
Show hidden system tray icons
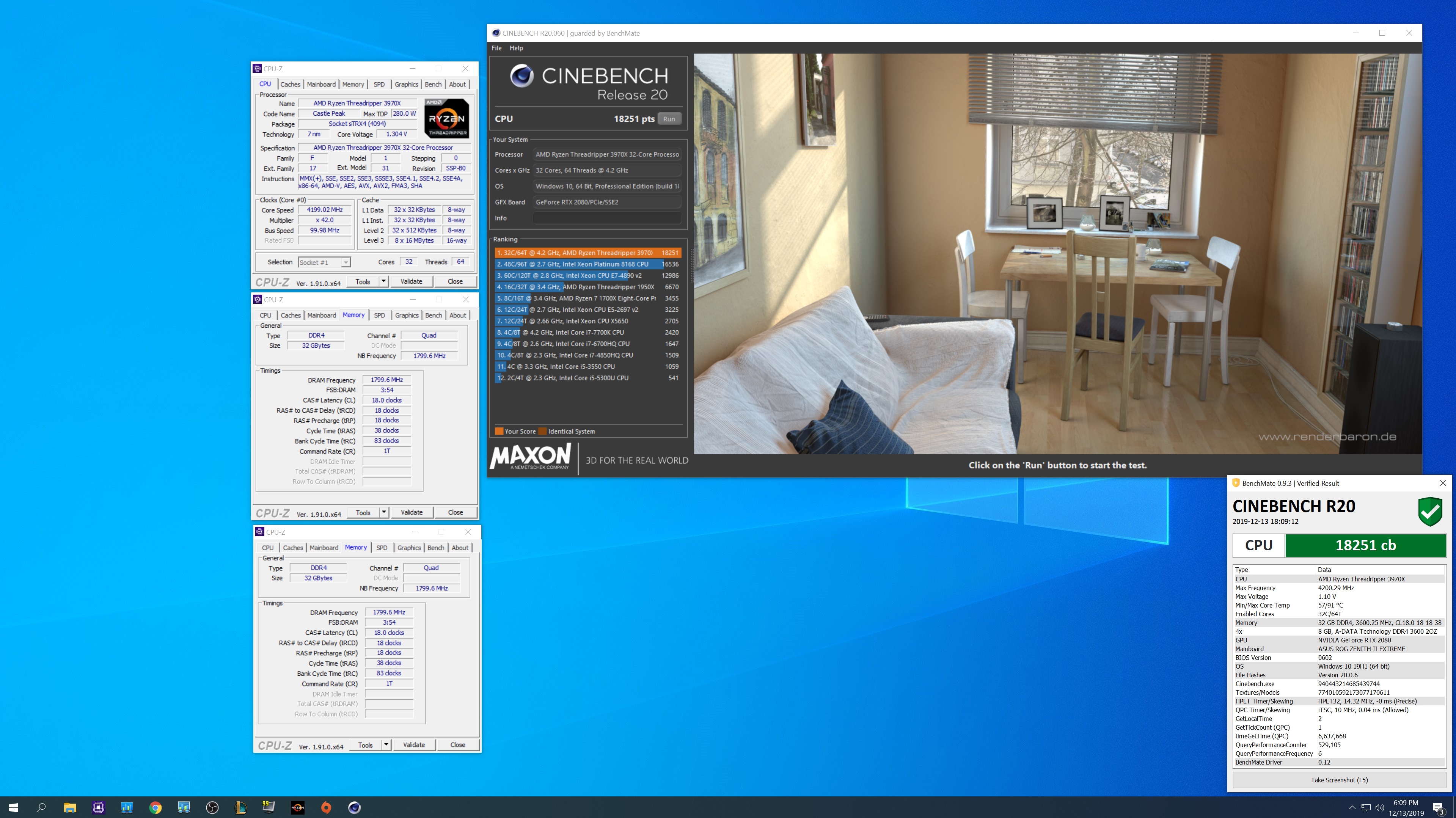pos(1352,807)
